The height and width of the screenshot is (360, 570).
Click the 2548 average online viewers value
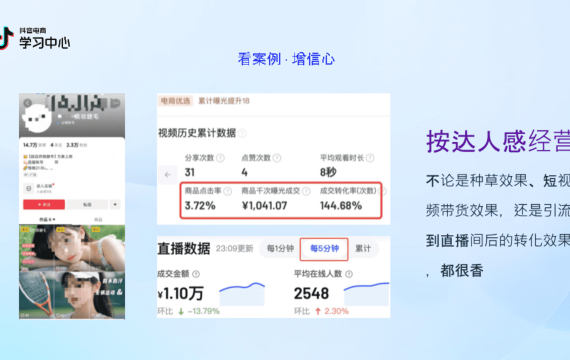click(x=312, y=294)
